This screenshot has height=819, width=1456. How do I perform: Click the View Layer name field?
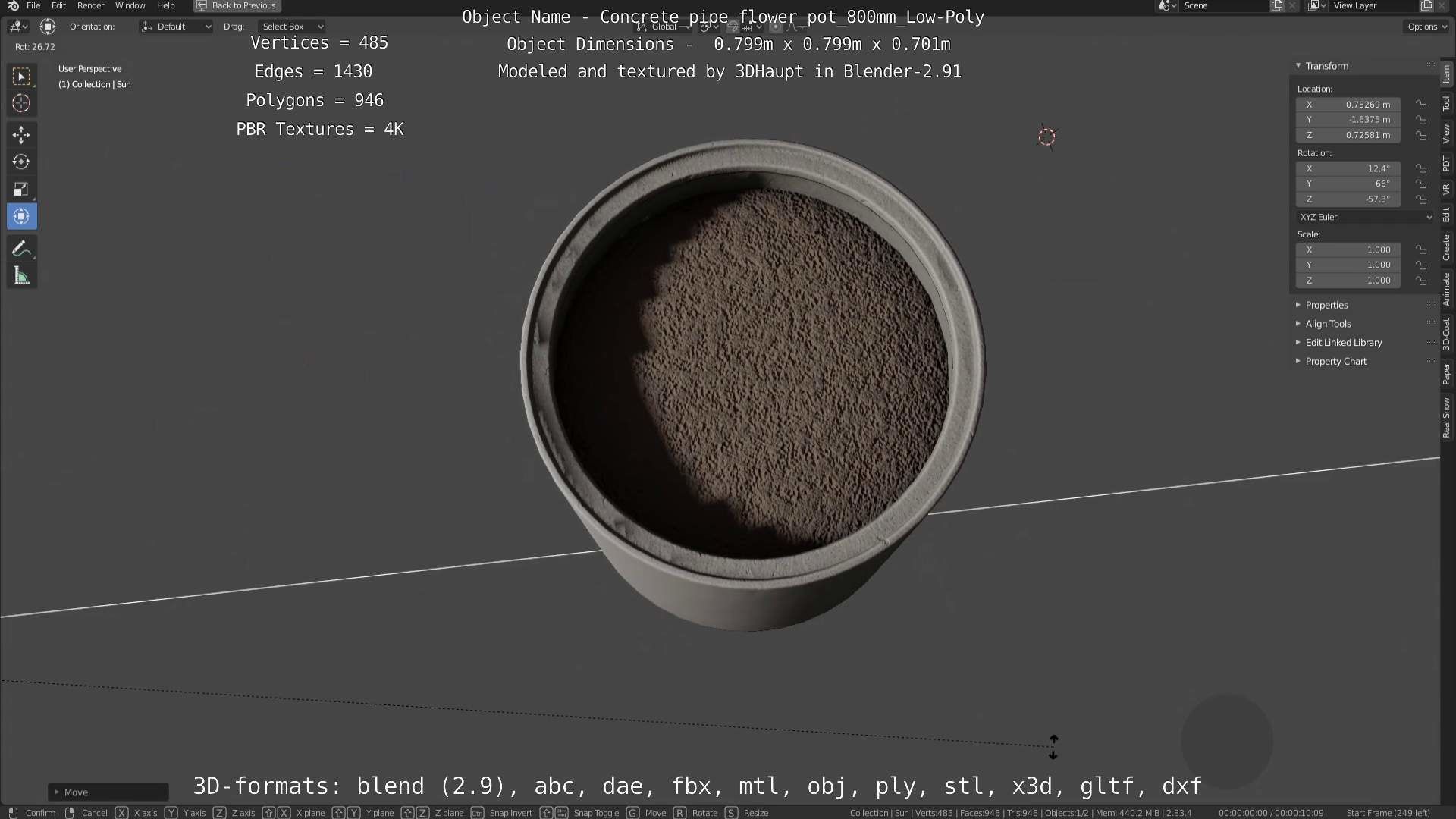[1374, 6]
